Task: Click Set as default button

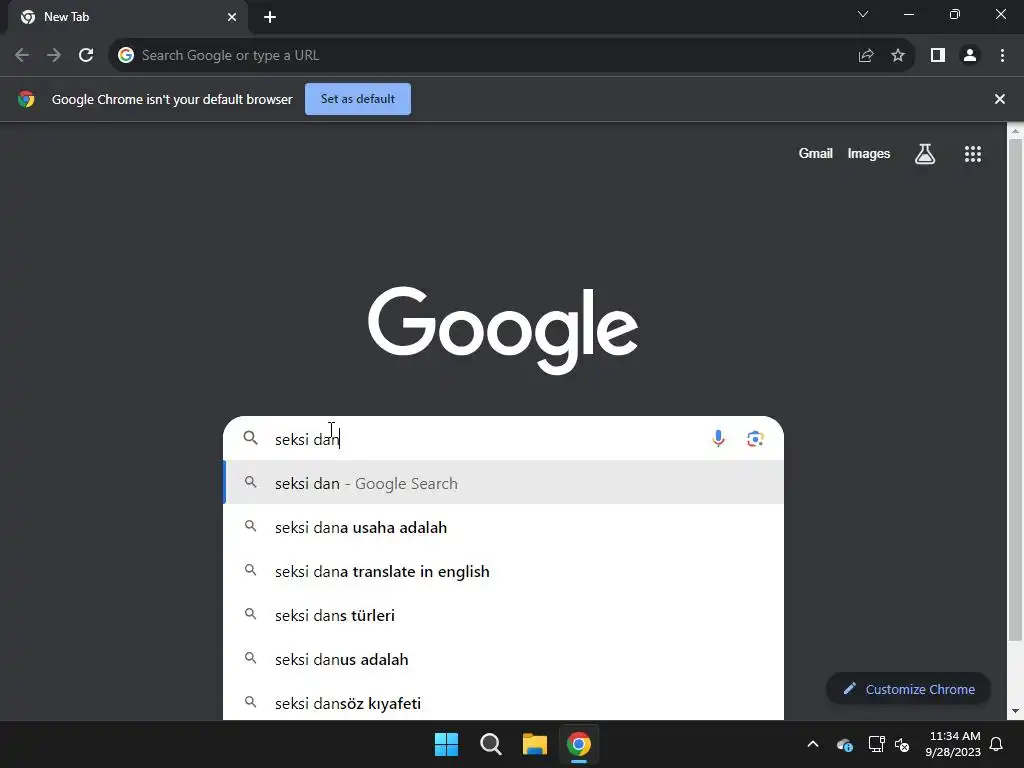Action: [358, 99]
